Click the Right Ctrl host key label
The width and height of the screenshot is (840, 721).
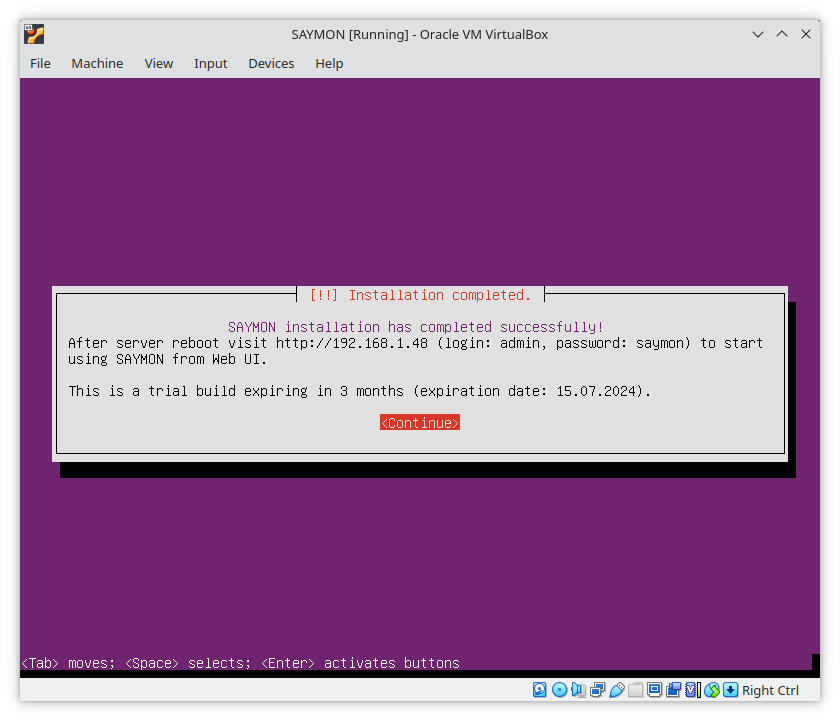tap(770, 690)
